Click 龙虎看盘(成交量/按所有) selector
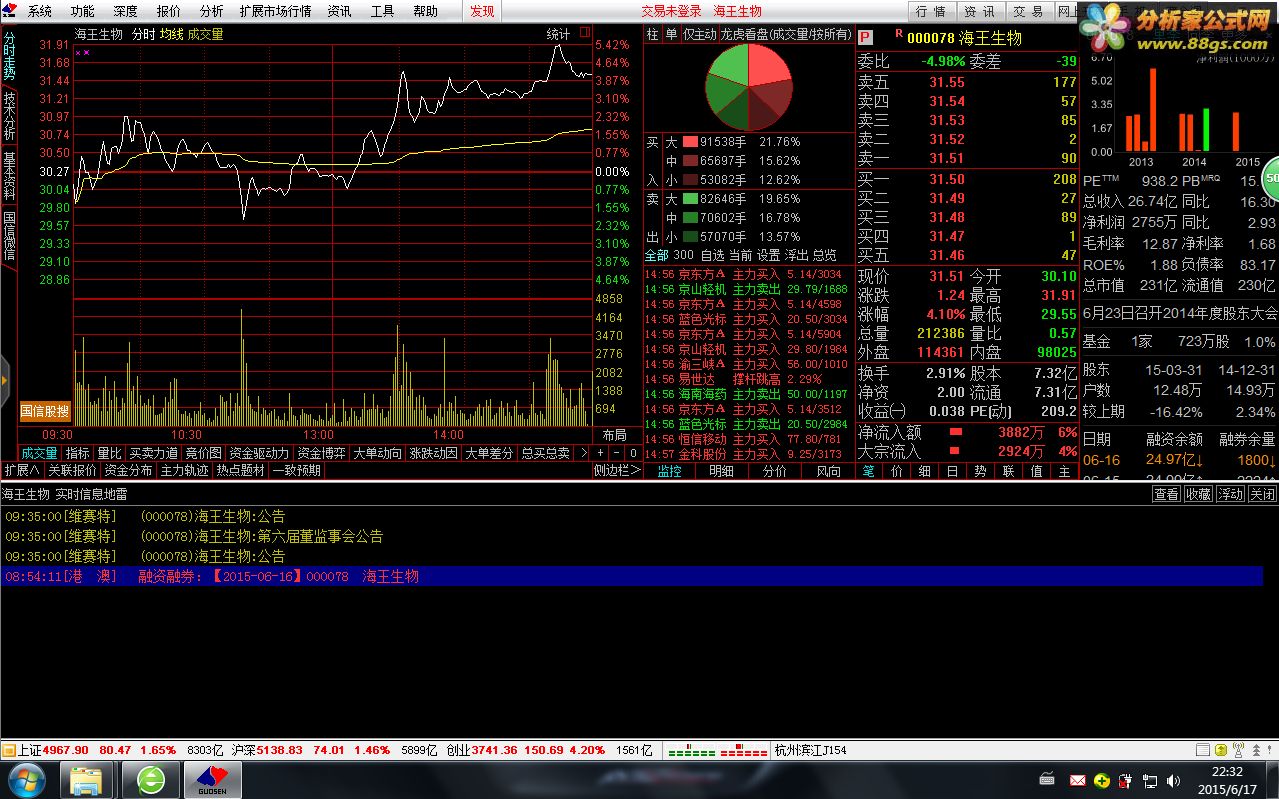Screen dimensions: 1279x799 [x=786, y=34]
